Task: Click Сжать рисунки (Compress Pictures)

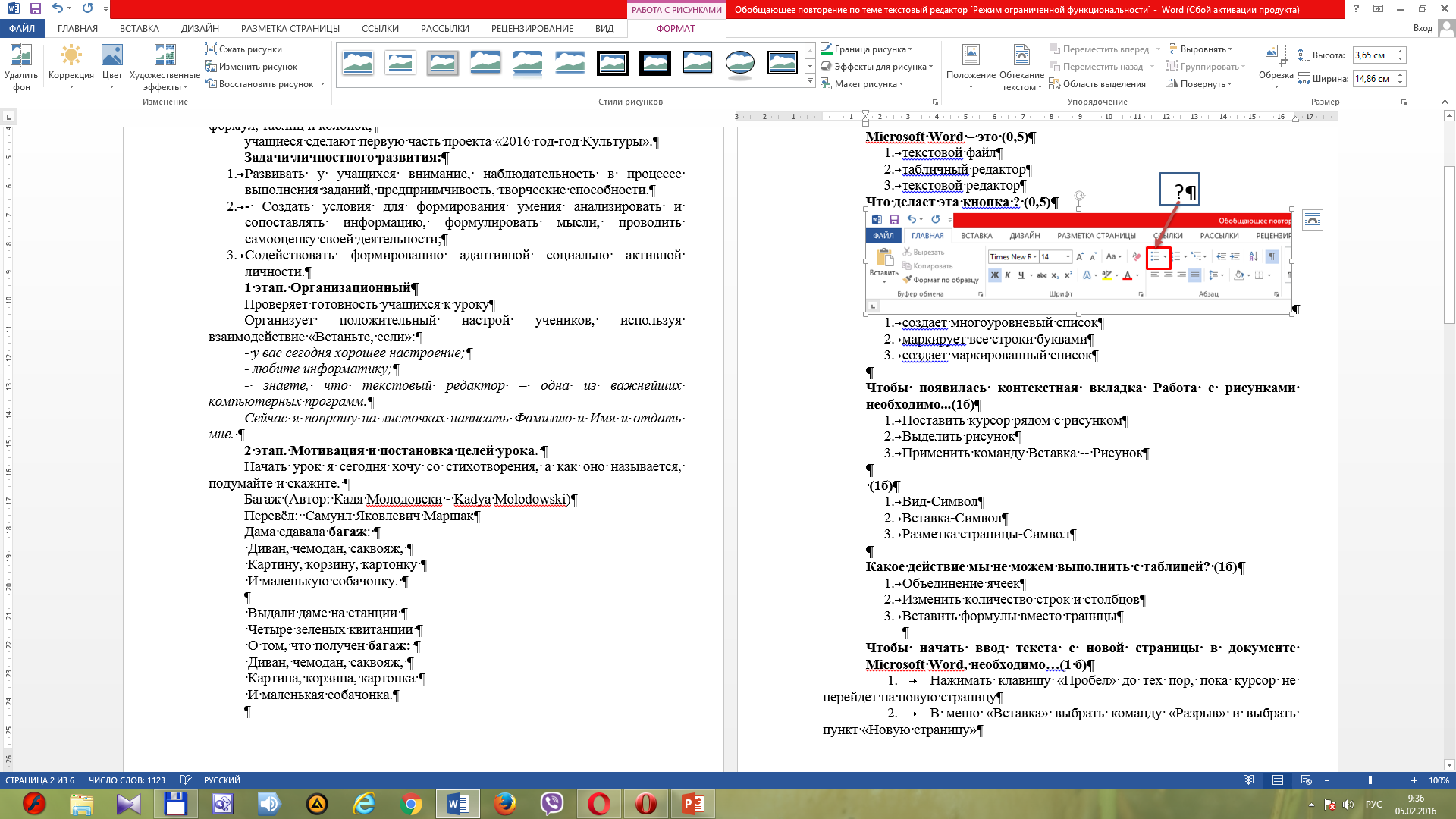Action: click(x=243, y=49)
